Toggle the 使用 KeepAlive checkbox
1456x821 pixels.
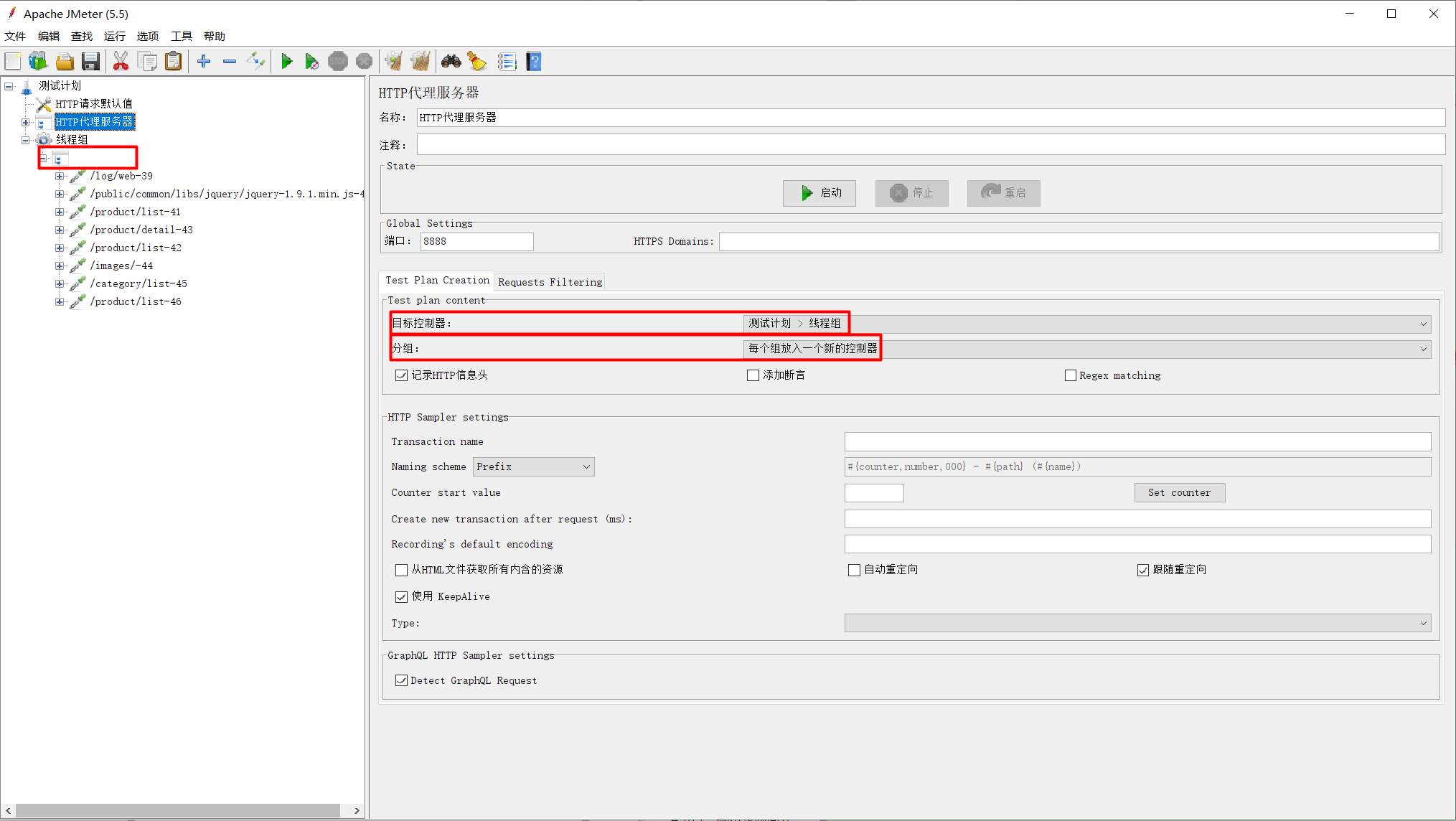401,597
